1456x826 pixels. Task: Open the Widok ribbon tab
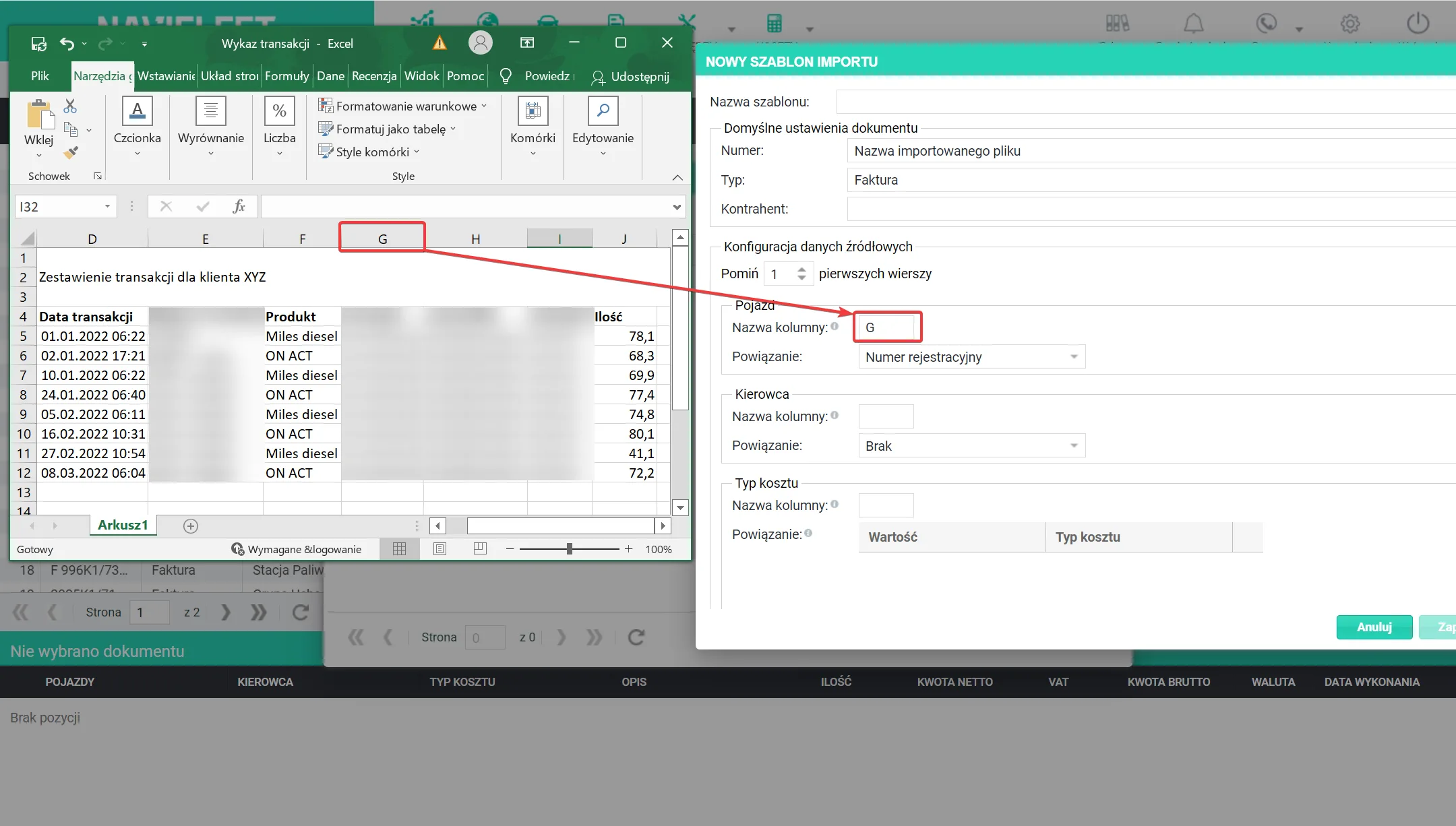[x=421, y=76]
